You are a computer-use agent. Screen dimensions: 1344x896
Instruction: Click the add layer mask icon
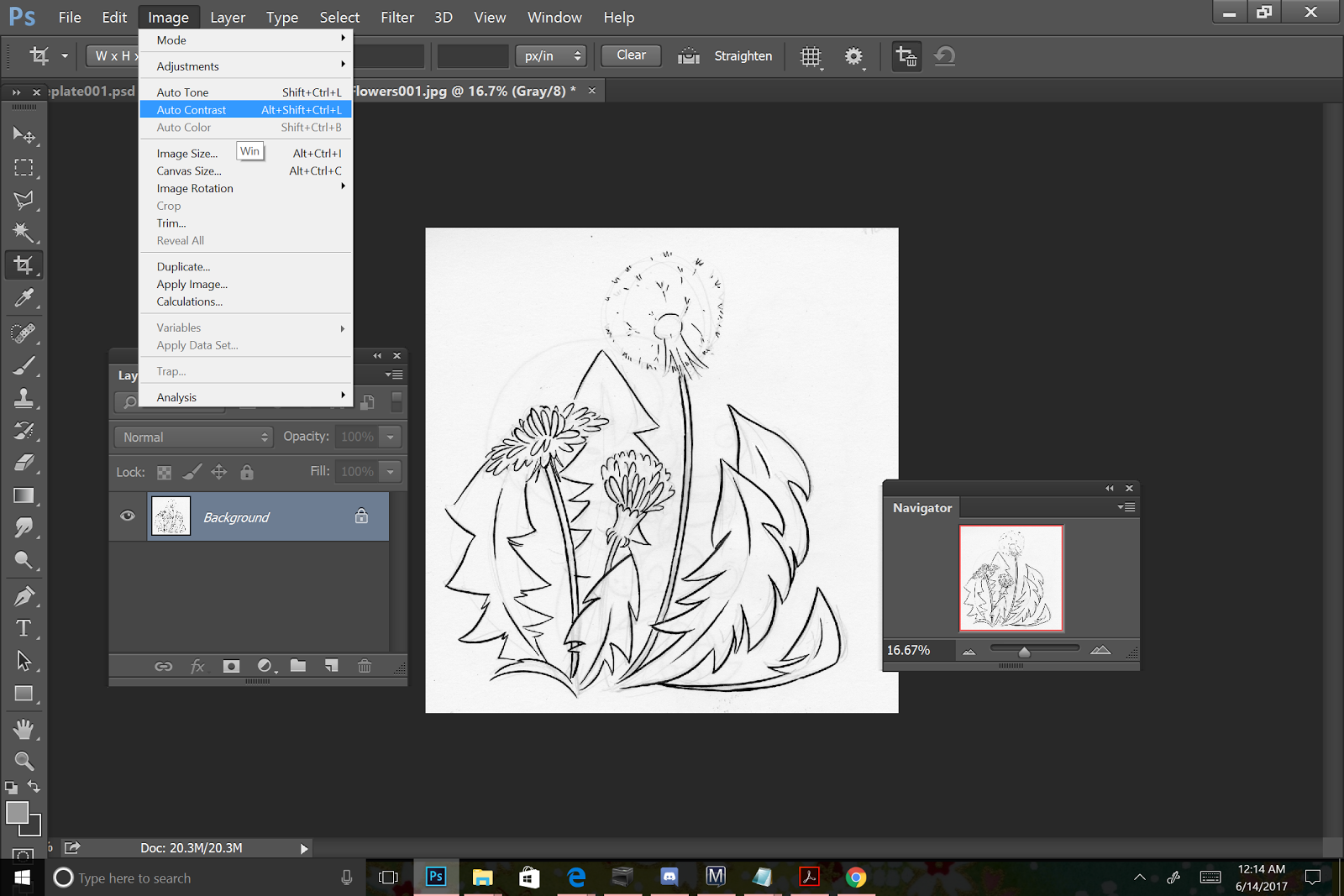[231, 666]
